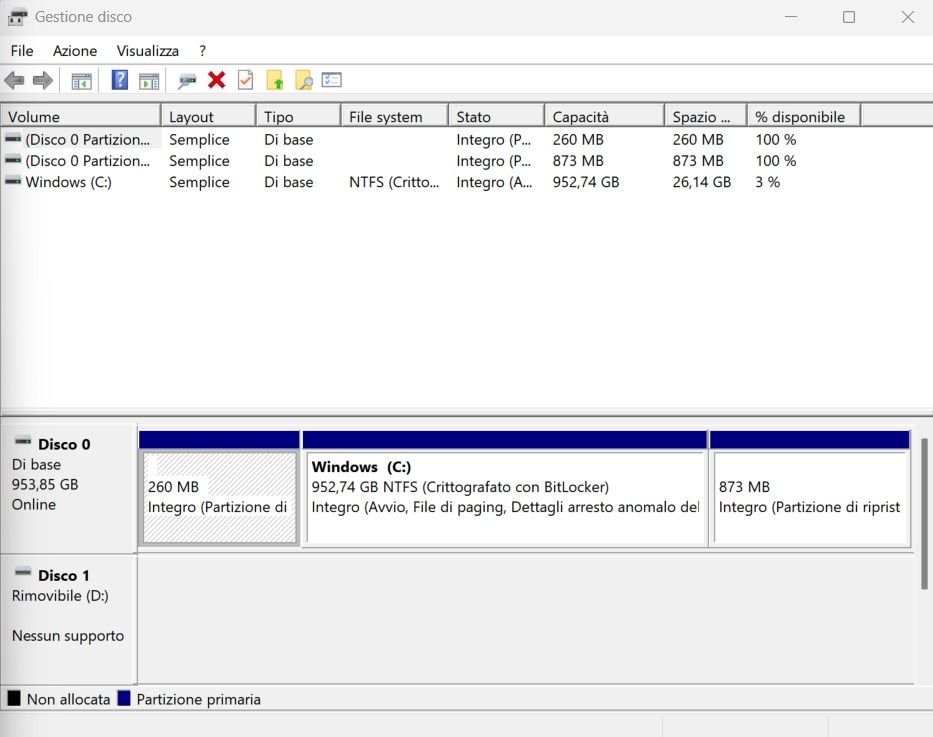Viewport: 933px width, 737px height.
Task: Click the drive icon of the 873 MB volume row
Action: pos(13,160)
